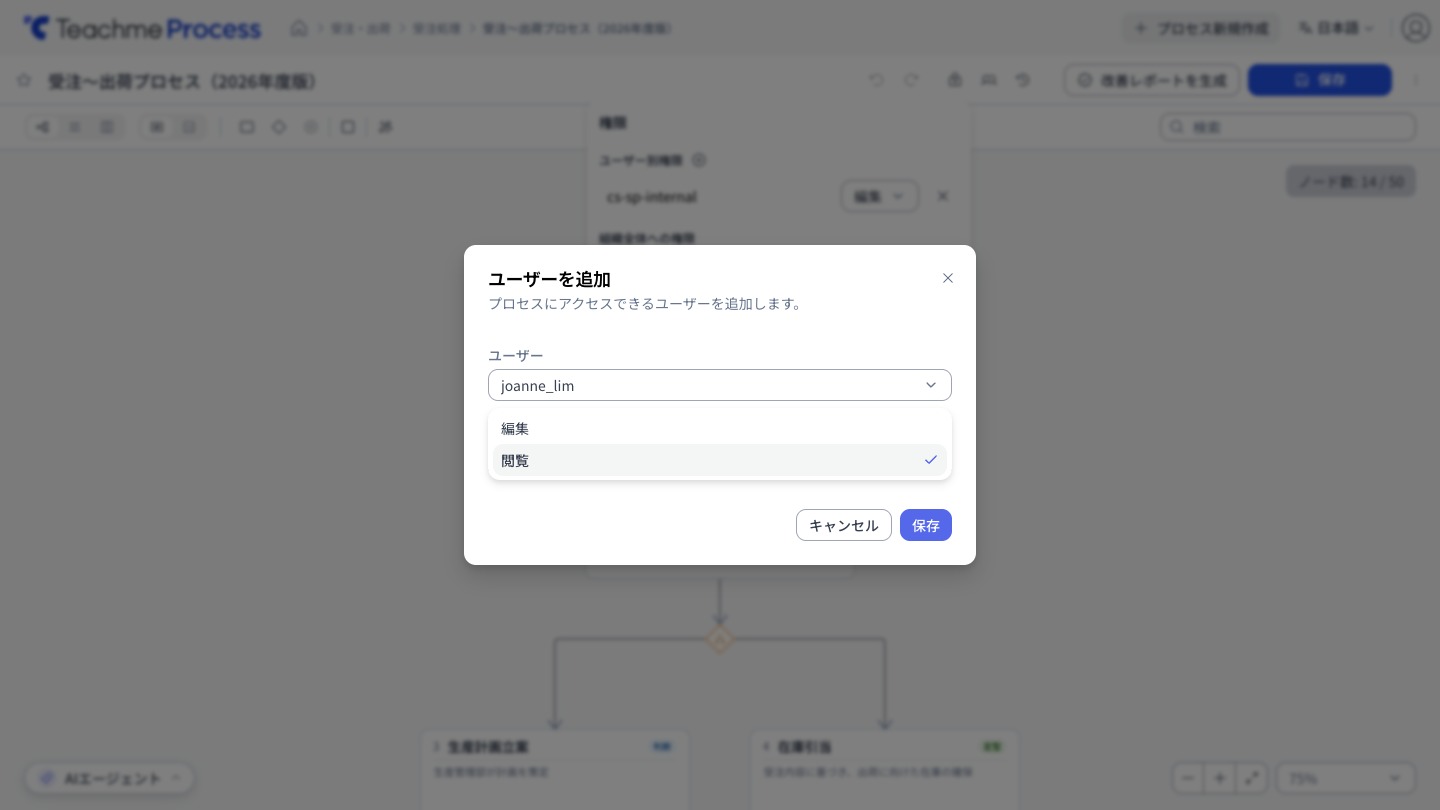The width and height of the screenshot is (1440, 810).
Task: Open the 編集 permission dropdown for cs-sp-internal
Action: coord(879,197)
